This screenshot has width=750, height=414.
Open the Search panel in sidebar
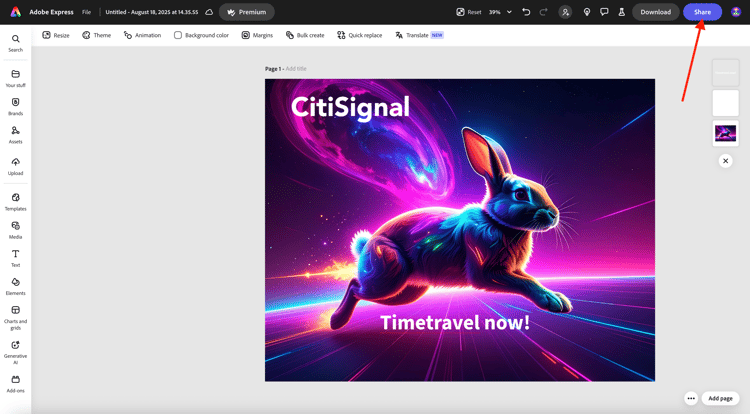(x=15, y=43)
